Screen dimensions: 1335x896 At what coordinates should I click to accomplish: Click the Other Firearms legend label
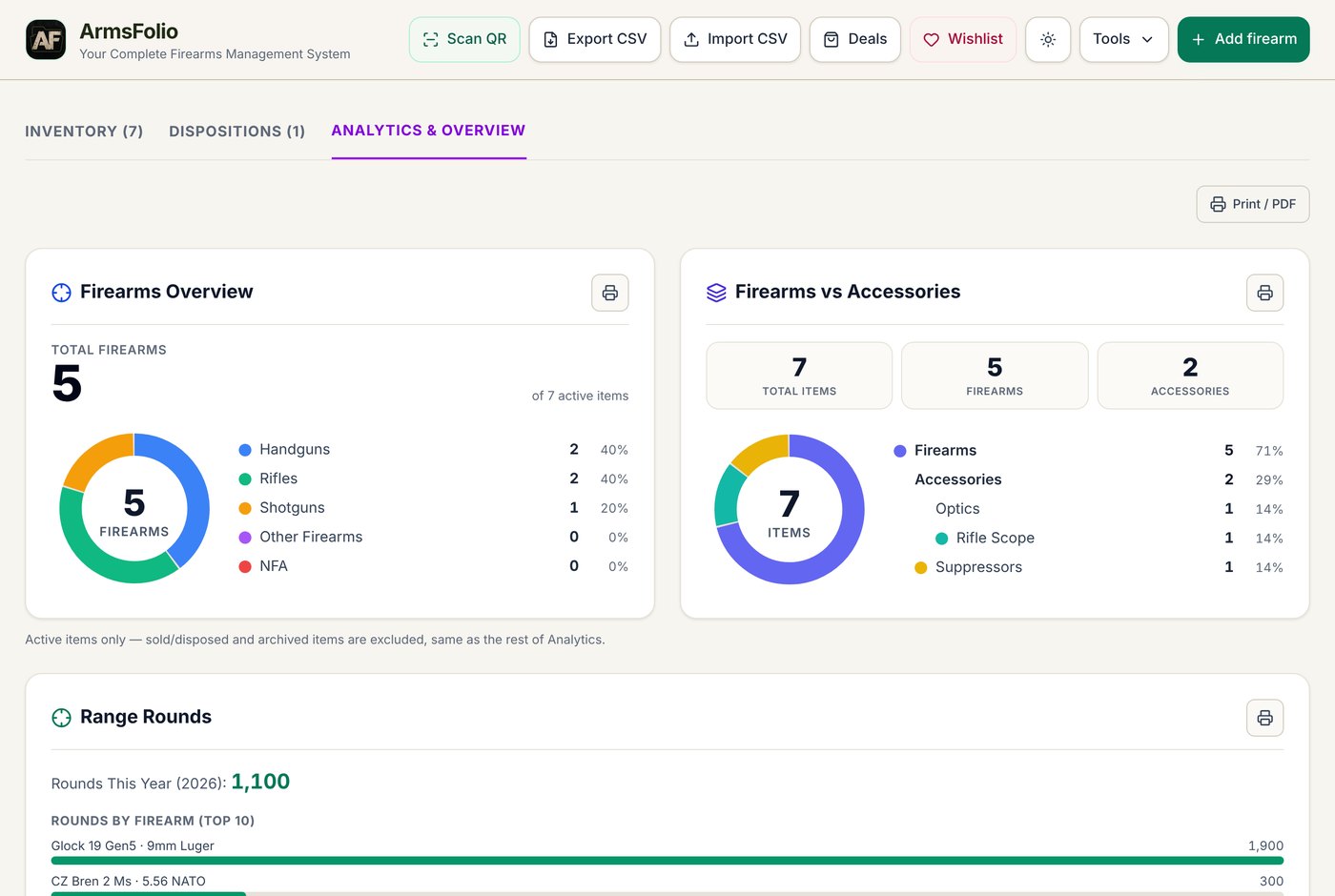[x=311, y=538]
